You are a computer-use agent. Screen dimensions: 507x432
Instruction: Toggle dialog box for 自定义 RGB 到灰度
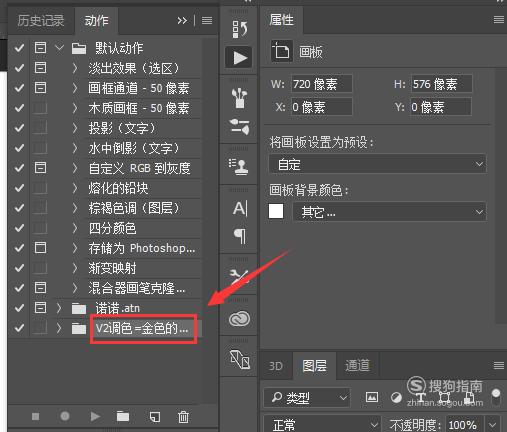coord(40,168)
